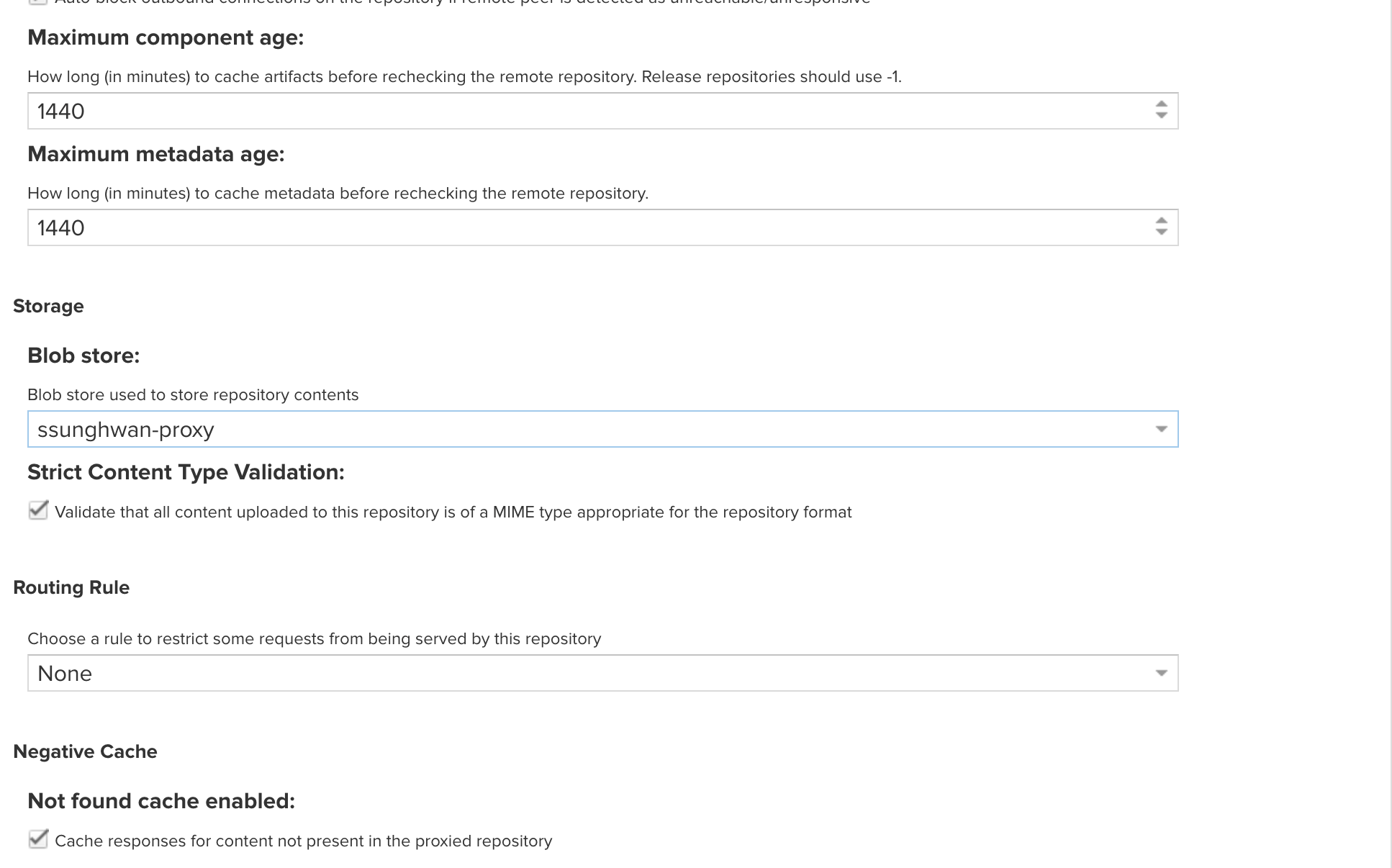Select the ssunghwan-proxy blob store combo box

point(602,429)
